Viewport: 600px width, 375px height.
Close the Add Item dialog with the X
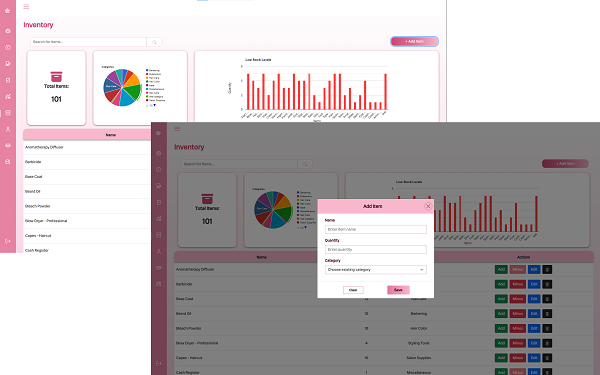428,206
